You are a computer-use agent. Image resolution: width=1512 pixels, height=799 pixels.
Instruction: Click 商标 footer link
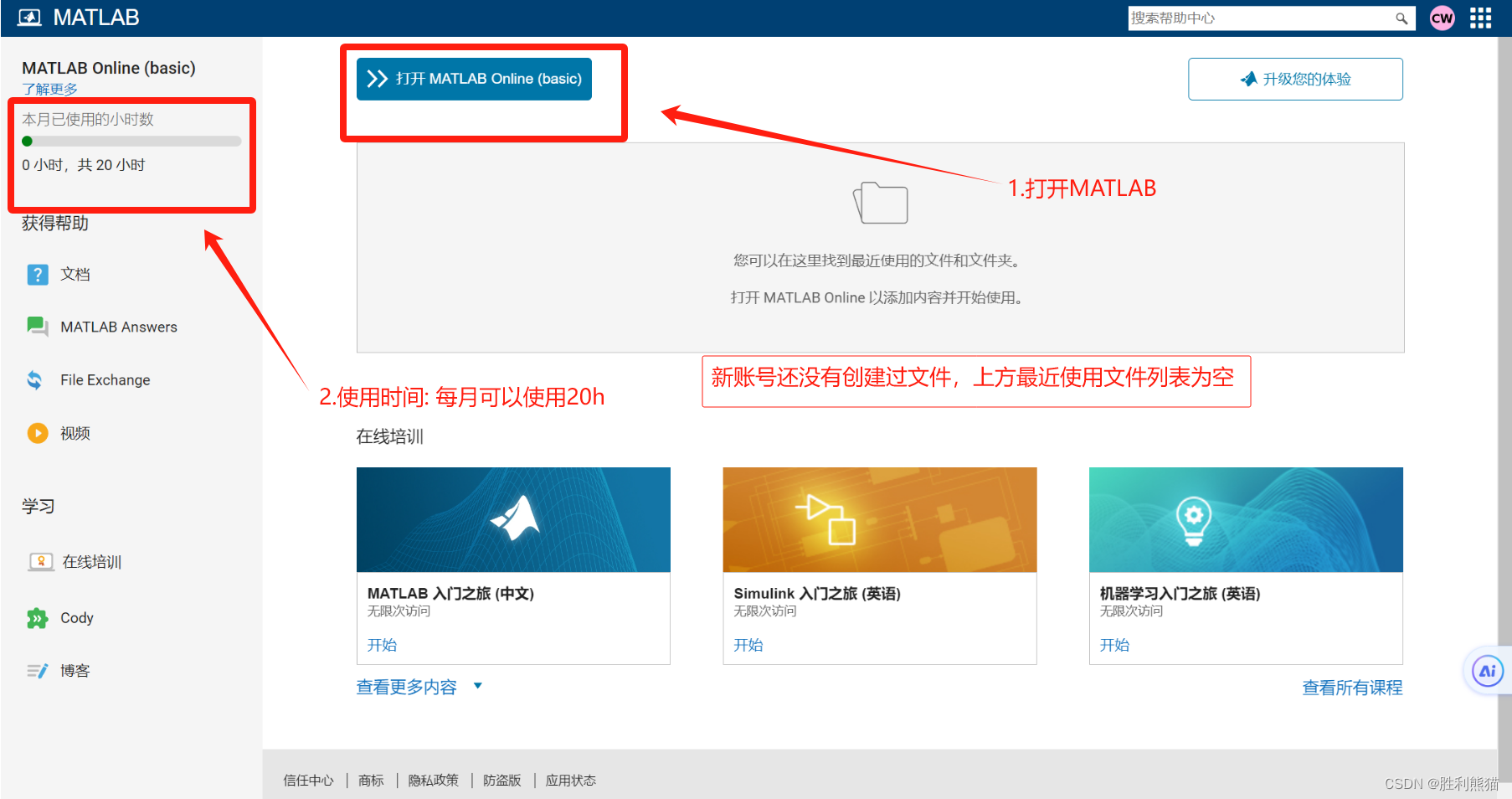tap(371, 781)
